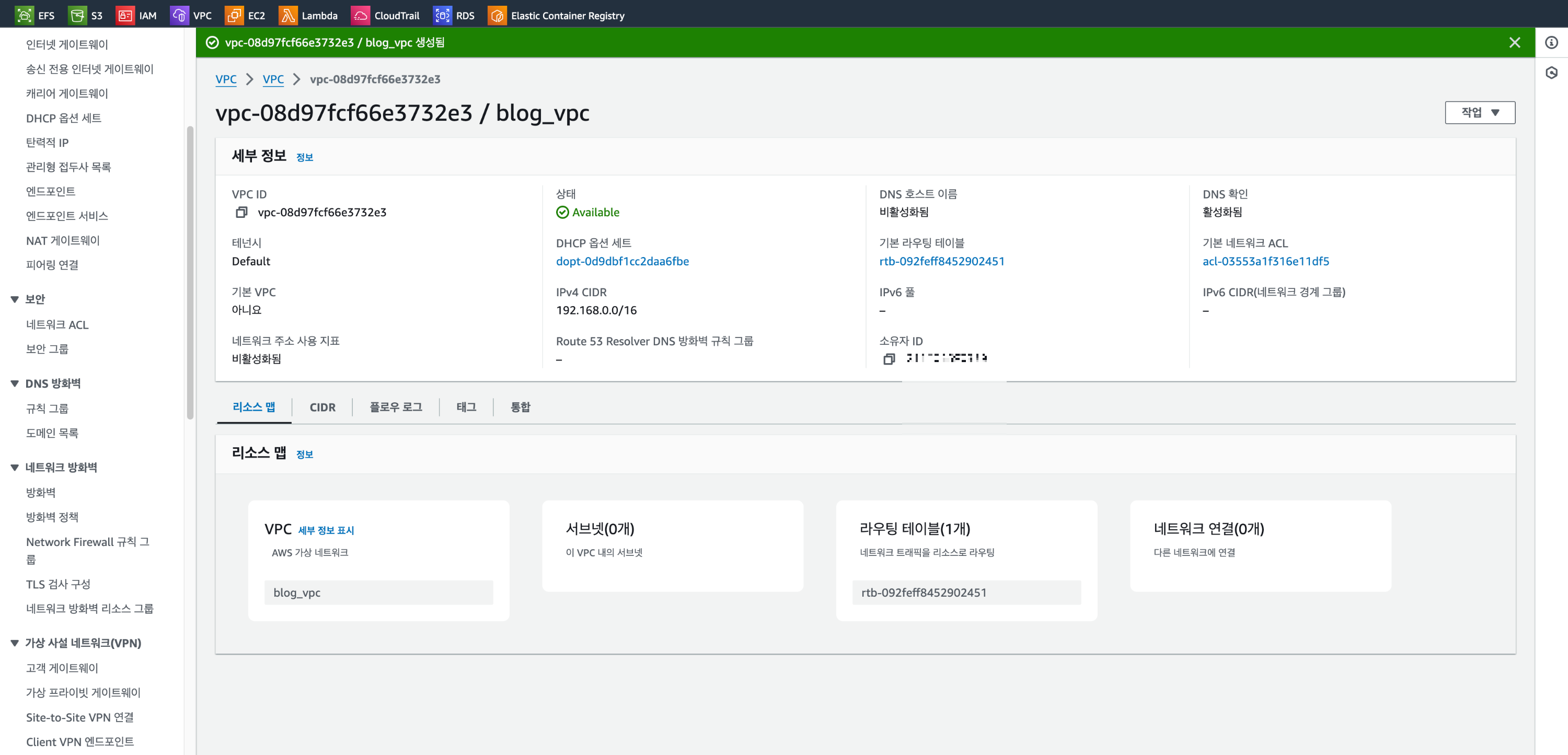Collapse the DNS 방화벽 sidebar section
This screenshot has height=755, width=1568.
[15, 384]
